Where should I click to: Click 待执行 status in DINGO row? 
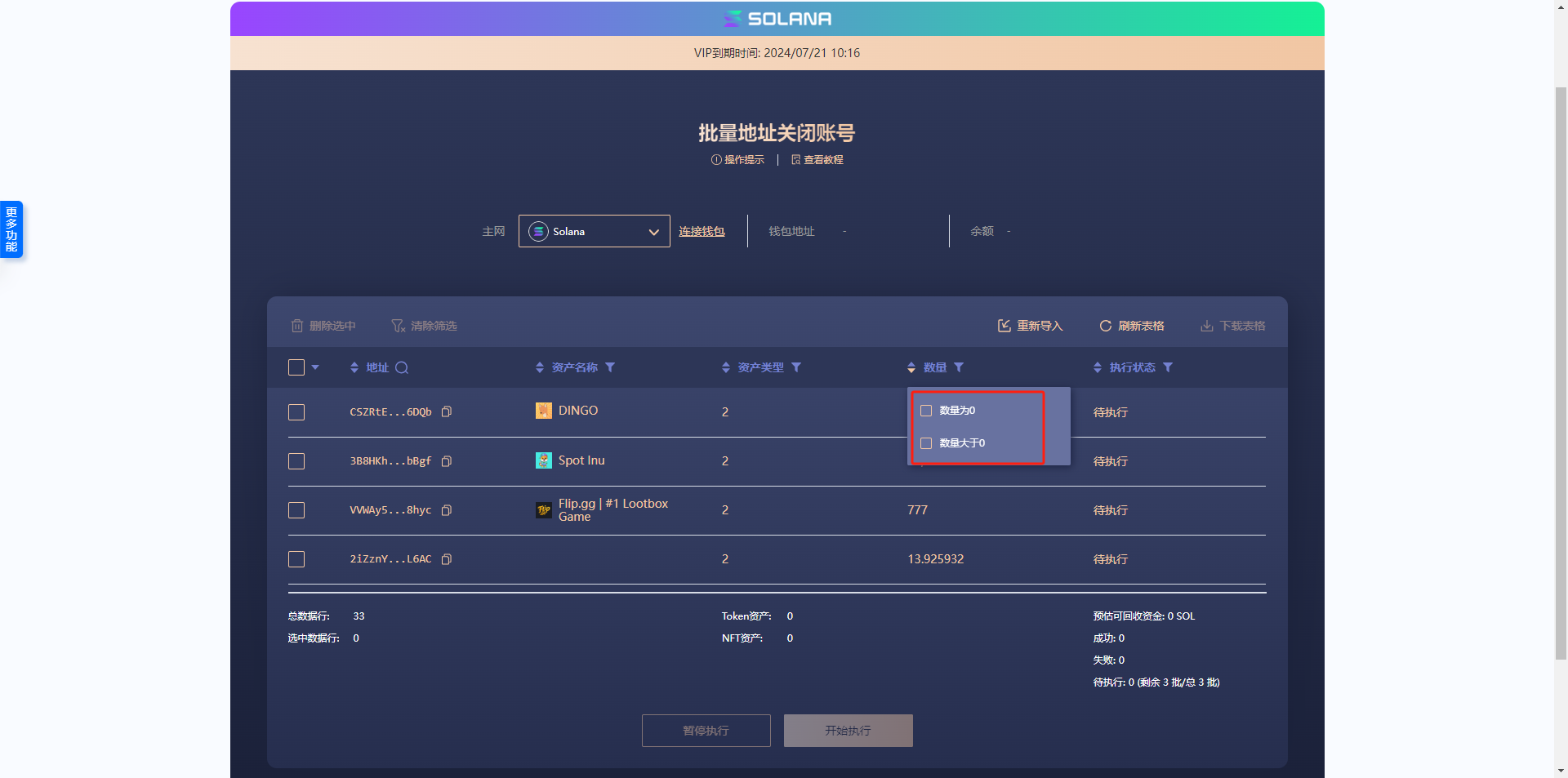pyautogui.click(x=1111, y=412)
